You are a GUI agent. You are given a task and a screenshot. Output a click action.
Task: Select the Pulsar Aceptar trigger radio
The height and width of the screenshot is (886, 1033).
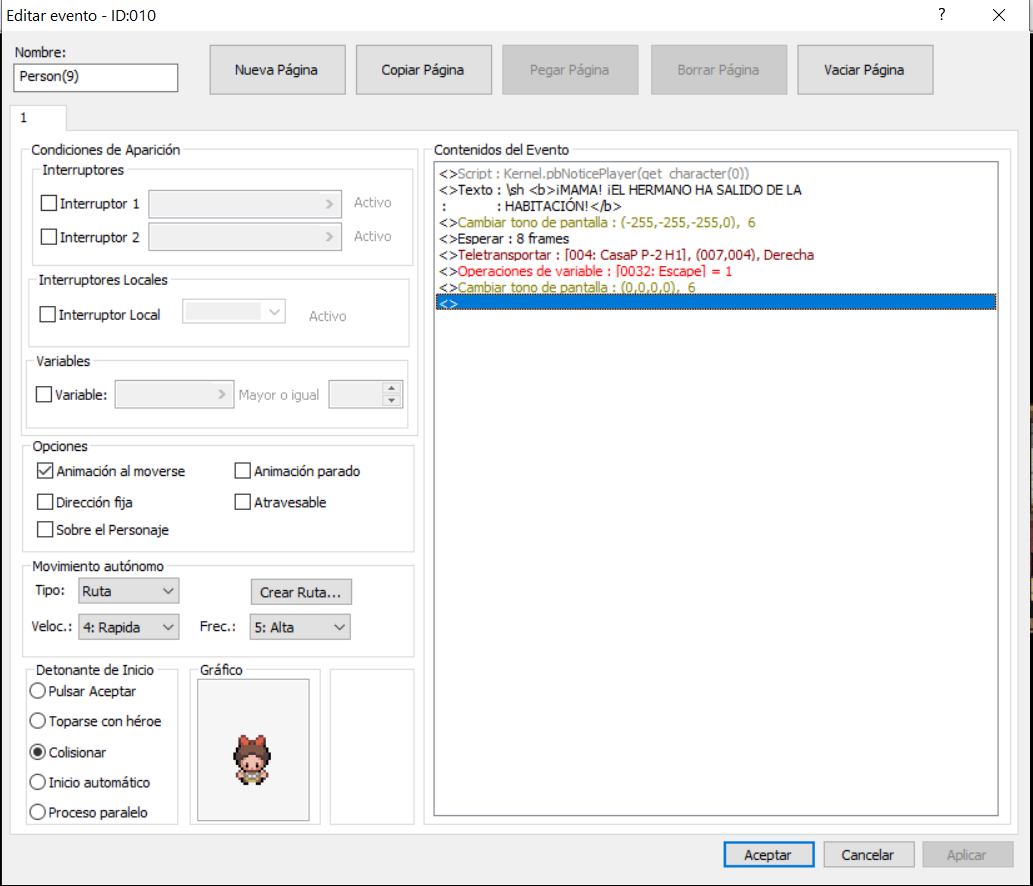click(x=38, y=691)
